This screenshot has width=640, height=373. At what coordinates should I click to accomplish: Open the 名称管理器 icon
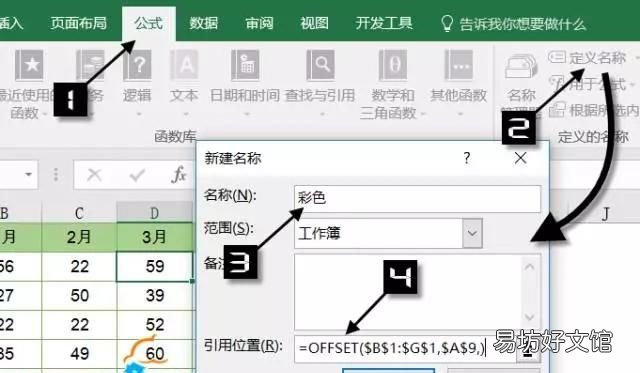click(x=521, y=67)
